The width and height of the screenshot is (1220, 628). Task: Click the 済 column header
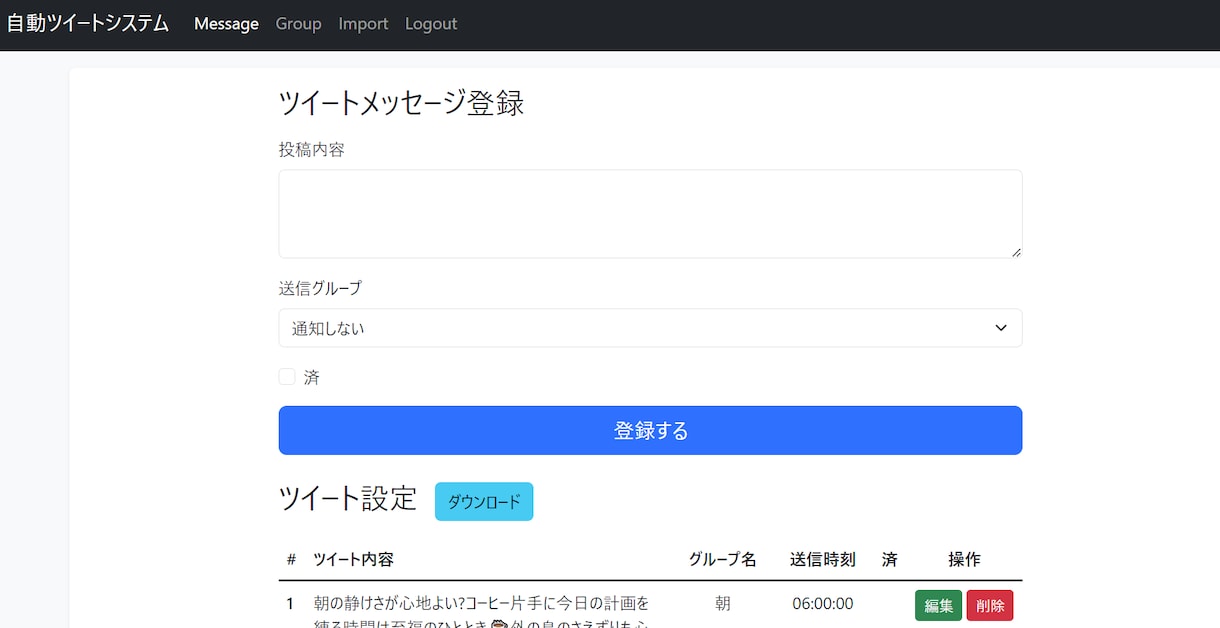point(889,559)
